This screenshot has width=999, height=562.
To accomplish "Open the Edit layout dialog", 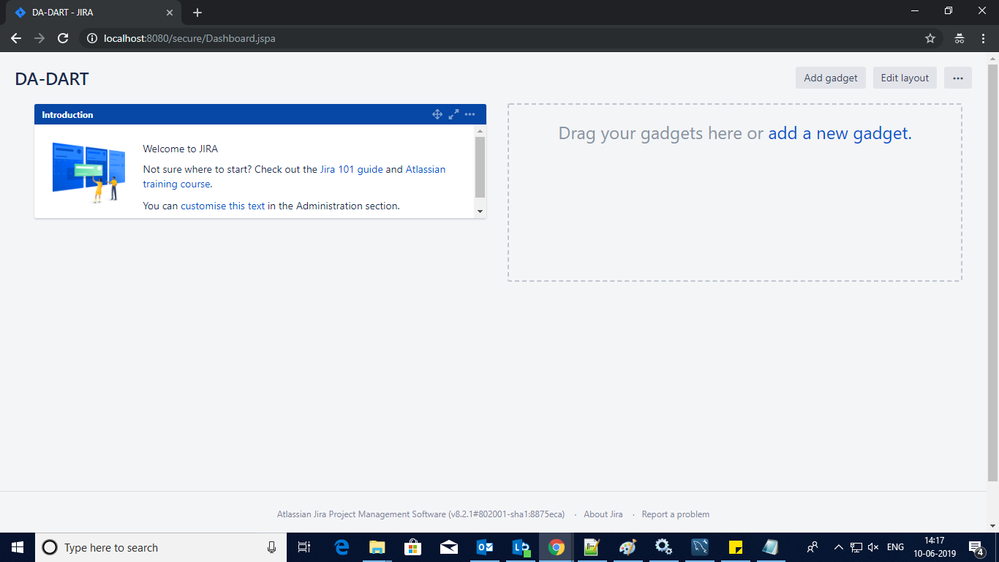I will coord(904,78).
